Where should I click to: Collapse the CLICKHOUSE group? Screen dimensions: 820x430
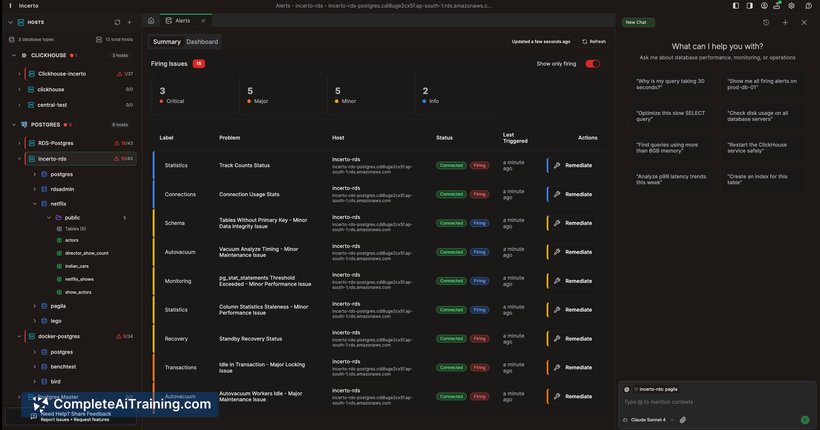14,55
